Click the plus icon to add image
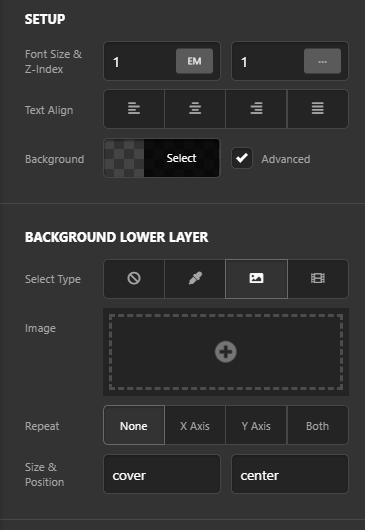The image size is (365, 530). (226, 352)
